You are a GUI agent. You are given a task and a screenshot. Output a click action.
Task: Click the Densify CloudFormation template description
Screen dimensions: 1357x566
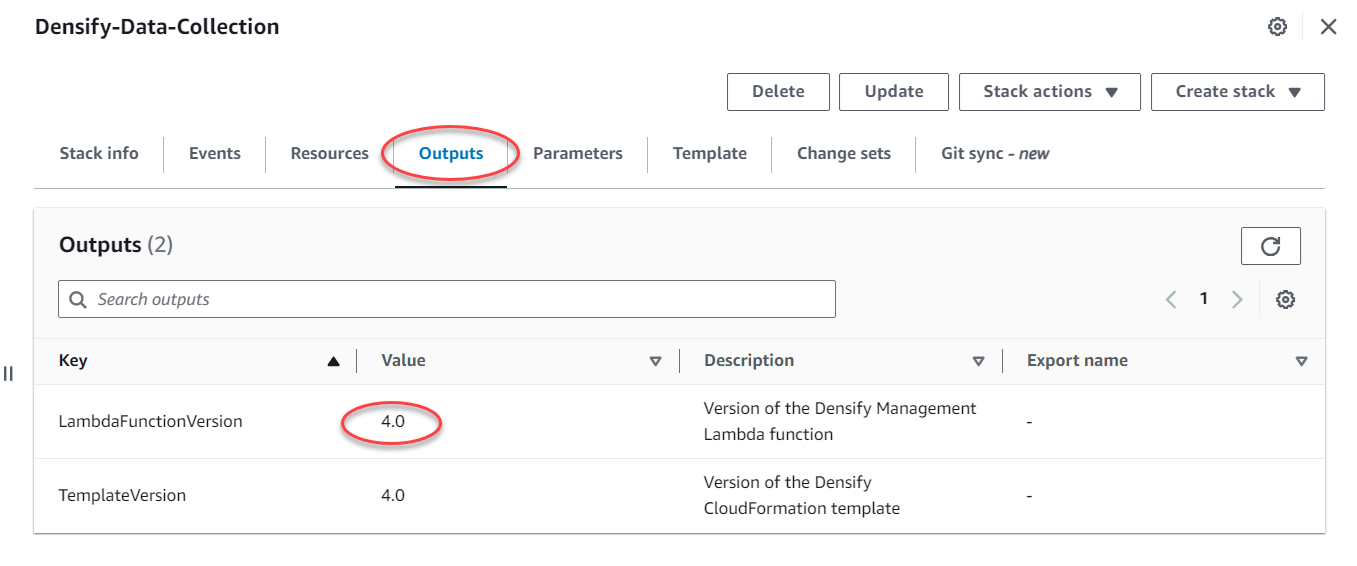(x=802, y=495)
